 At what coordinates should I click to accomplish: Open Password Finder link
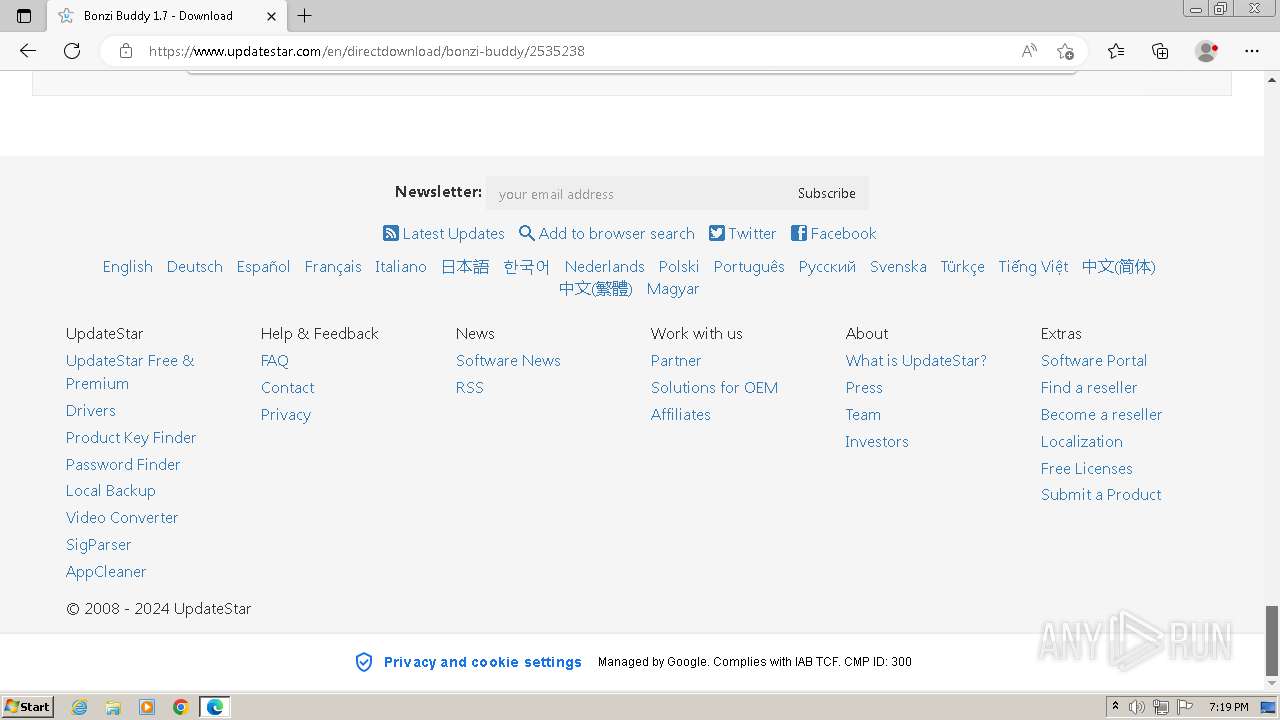pos(123,464)
